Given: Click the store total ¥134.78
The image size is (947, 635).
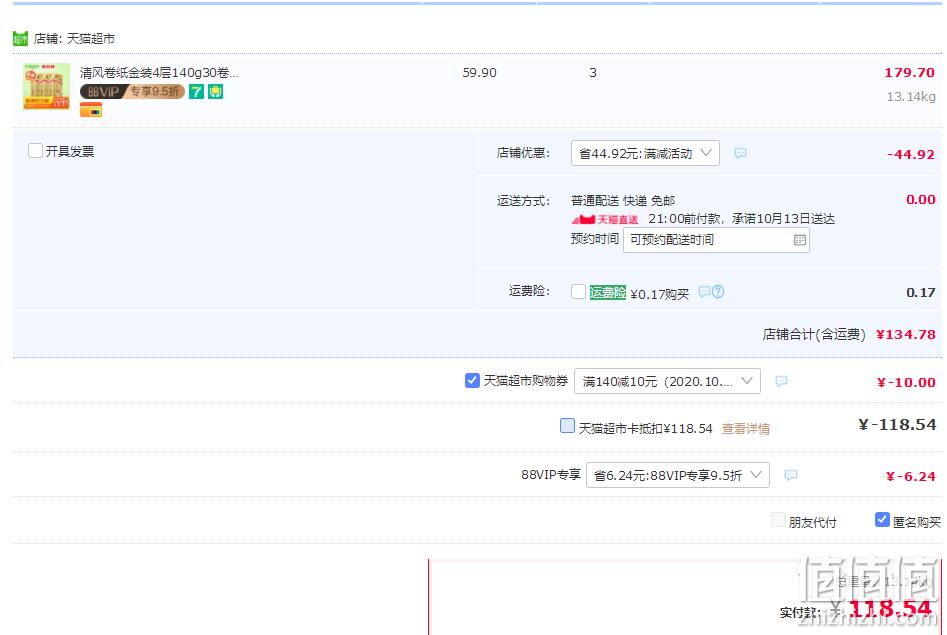Looking at the screenshot, I should pos(906,335).
